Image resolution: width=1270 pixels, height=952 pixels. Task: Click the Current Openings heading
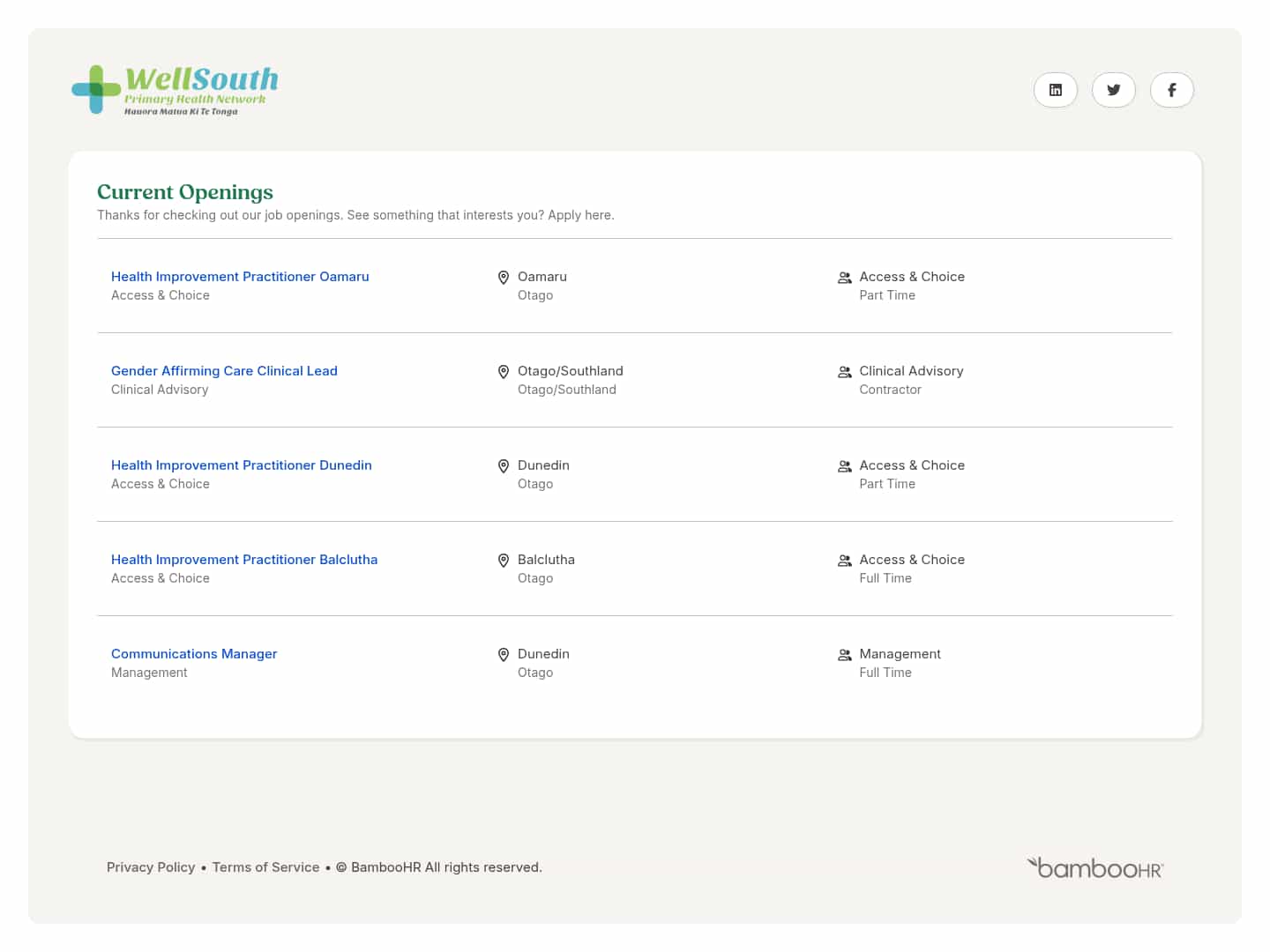[x=185, y=192]
